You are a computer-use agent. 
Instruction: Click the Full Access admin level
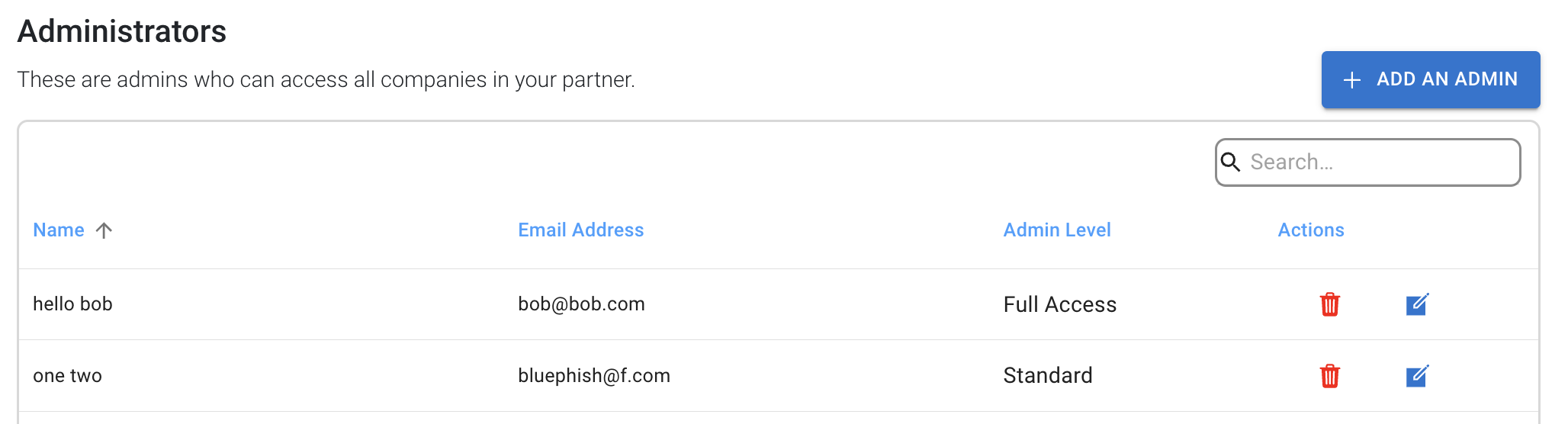[1059, 304]
